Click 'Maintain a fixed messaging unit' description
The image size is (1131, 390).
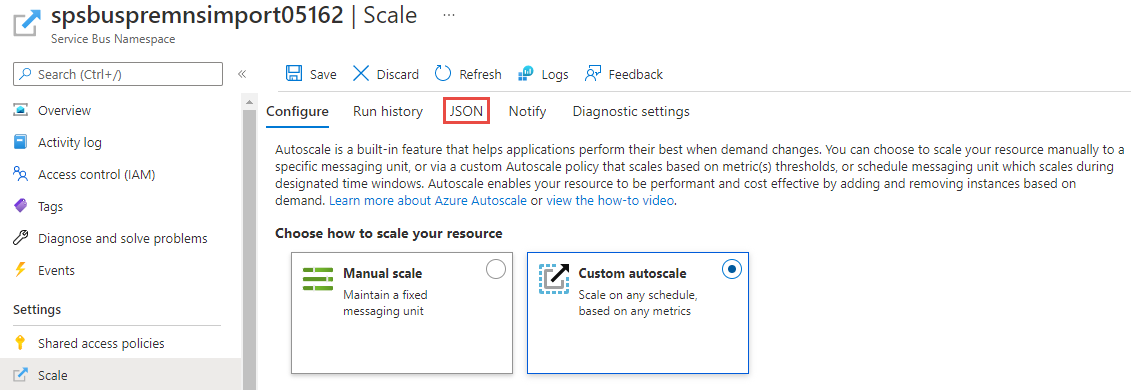pyautogui.click(x=386, y=303)
